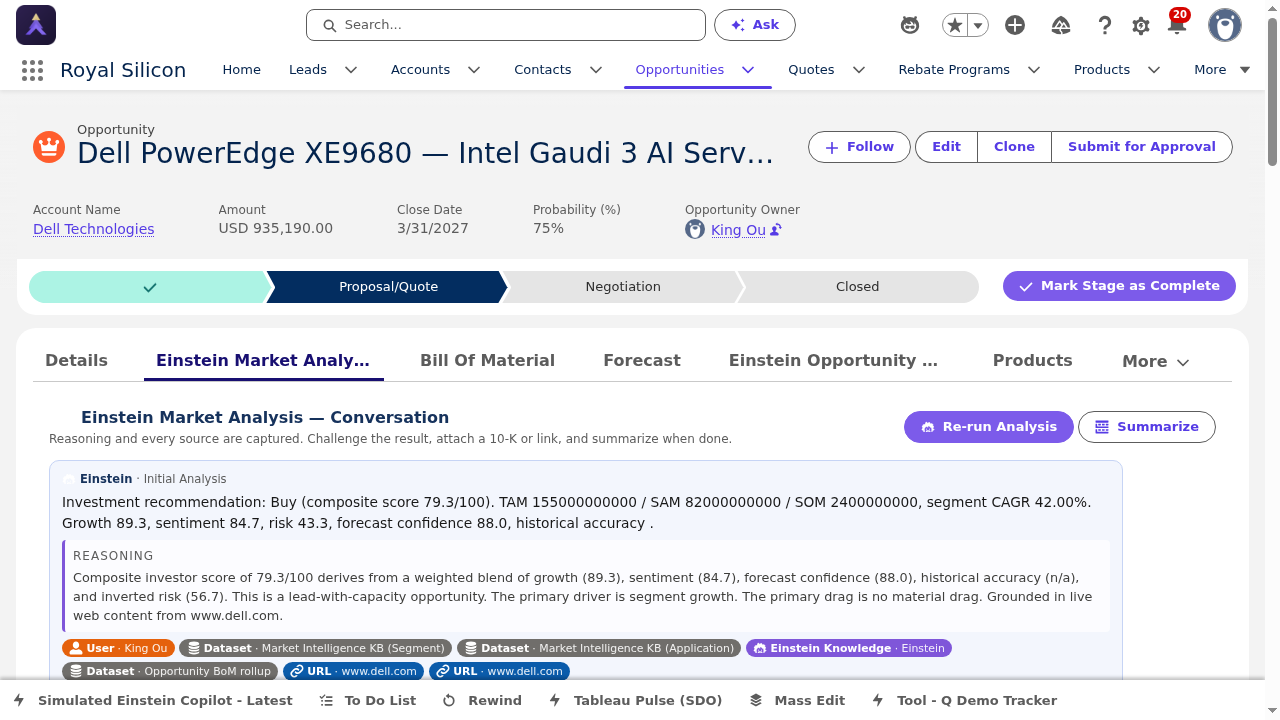Open the Ask Einstein button
Viewport: 1280px width, 720px height.
coord(754,25)
